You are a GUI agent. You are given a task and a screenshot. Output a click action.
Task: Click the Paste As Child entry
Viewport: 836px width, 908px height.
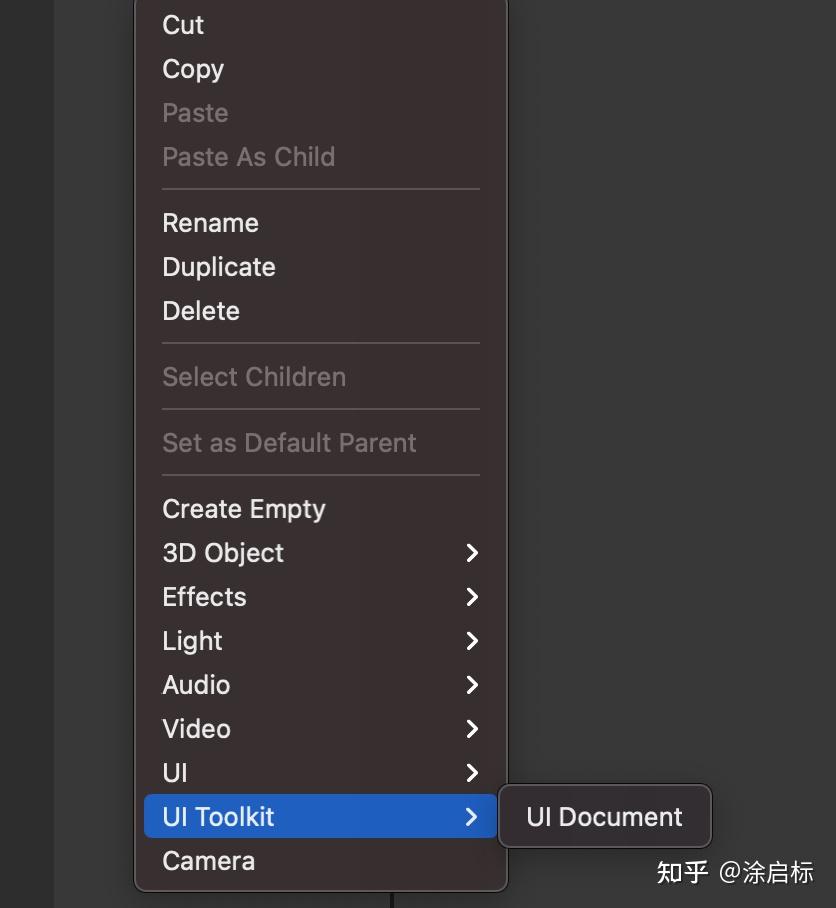click(x=248, y=157)
